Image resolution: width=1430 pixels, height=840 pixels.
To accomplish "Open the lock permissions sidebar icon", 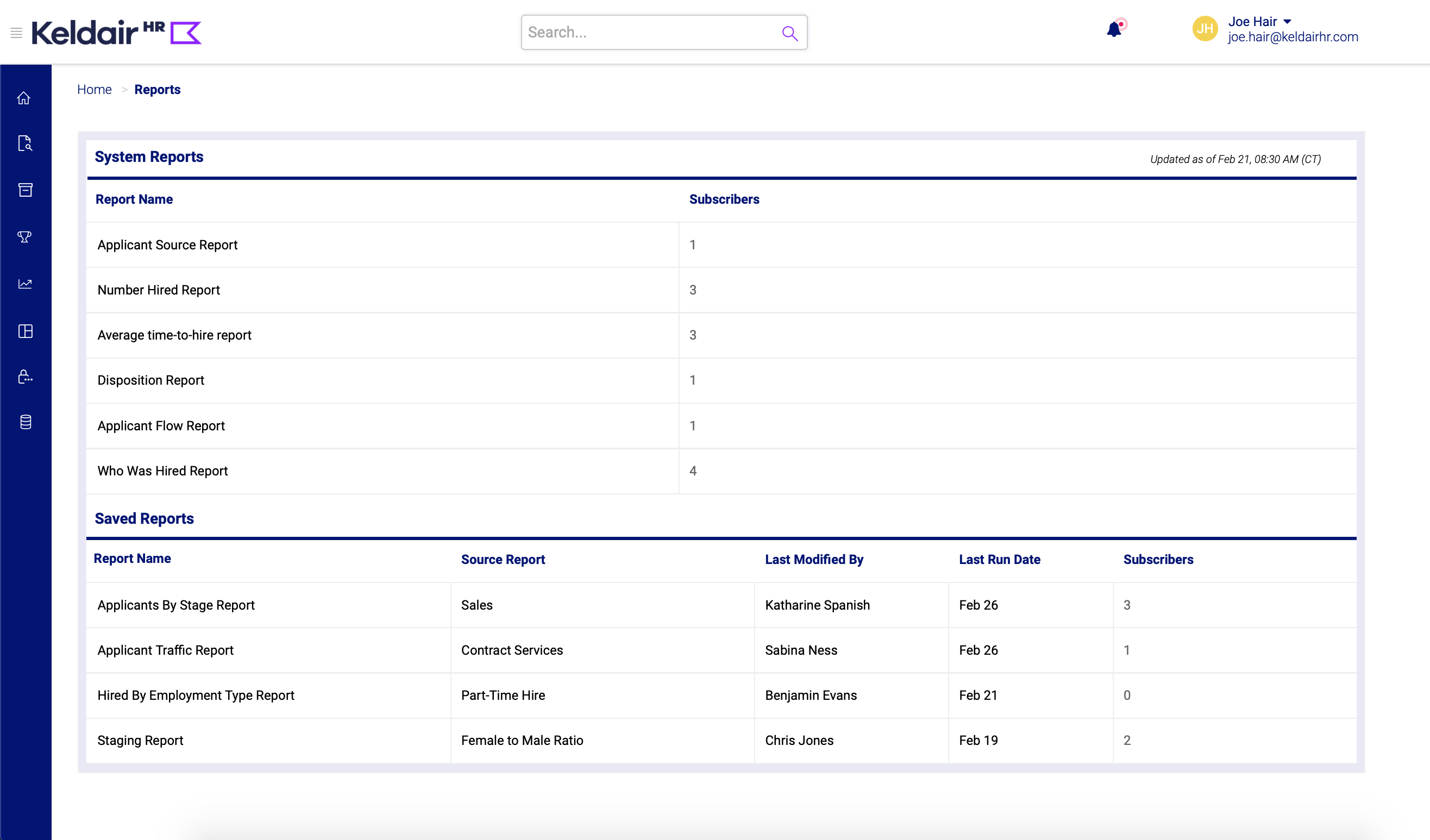I will click(25, 377).
